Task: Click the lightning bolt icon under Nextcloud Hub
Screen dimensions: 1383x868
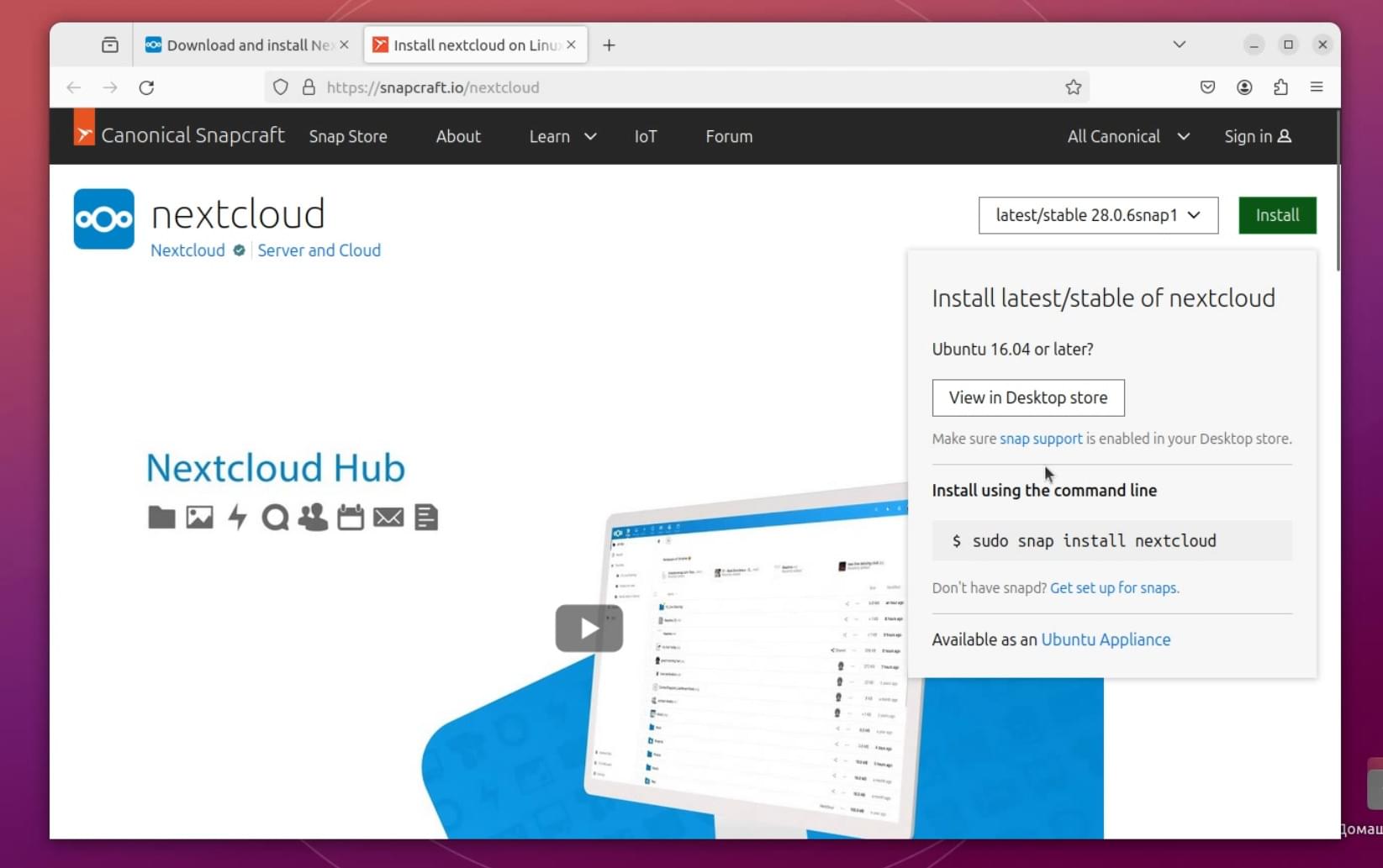Action: [x=238, y=518]
